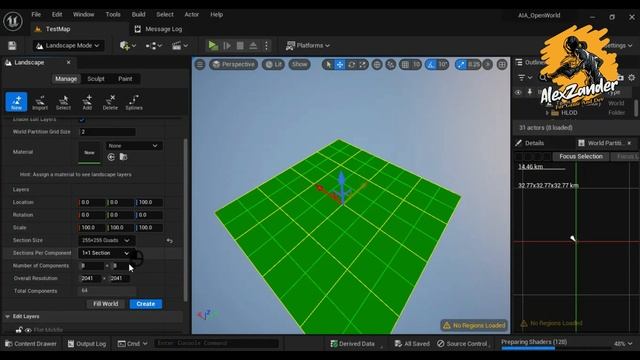
Task: Open the Content Drawer
Action: point(31,344)
